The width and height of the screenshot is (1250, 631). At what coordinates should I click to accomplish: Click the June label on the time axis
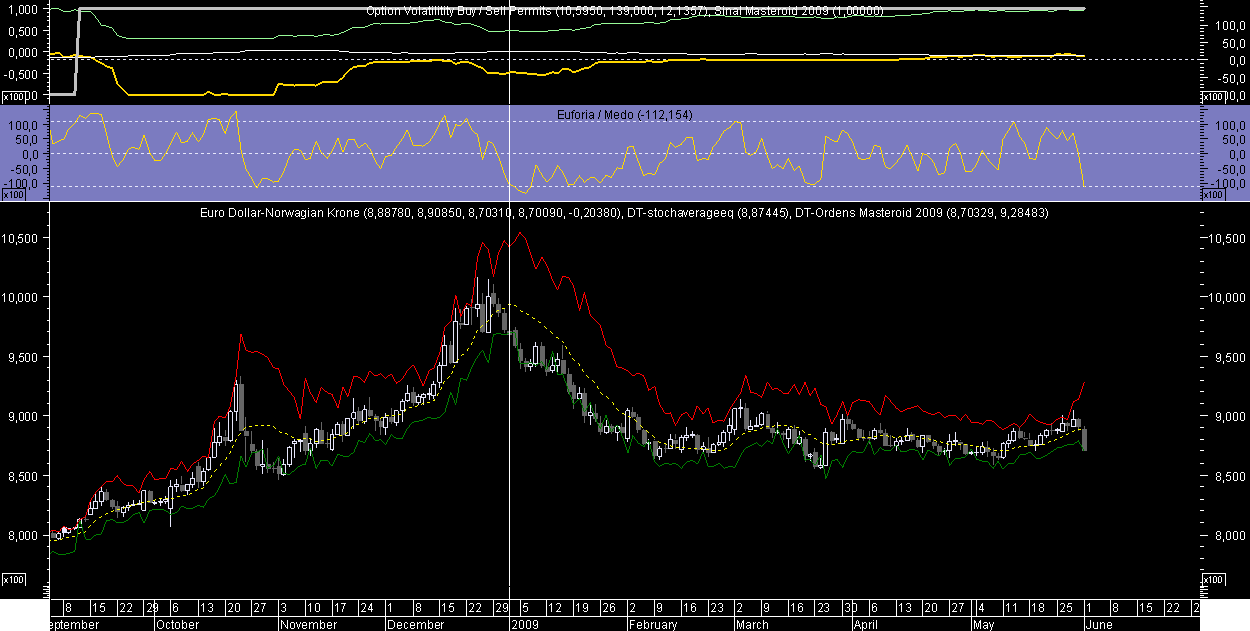pos(1099,624)
